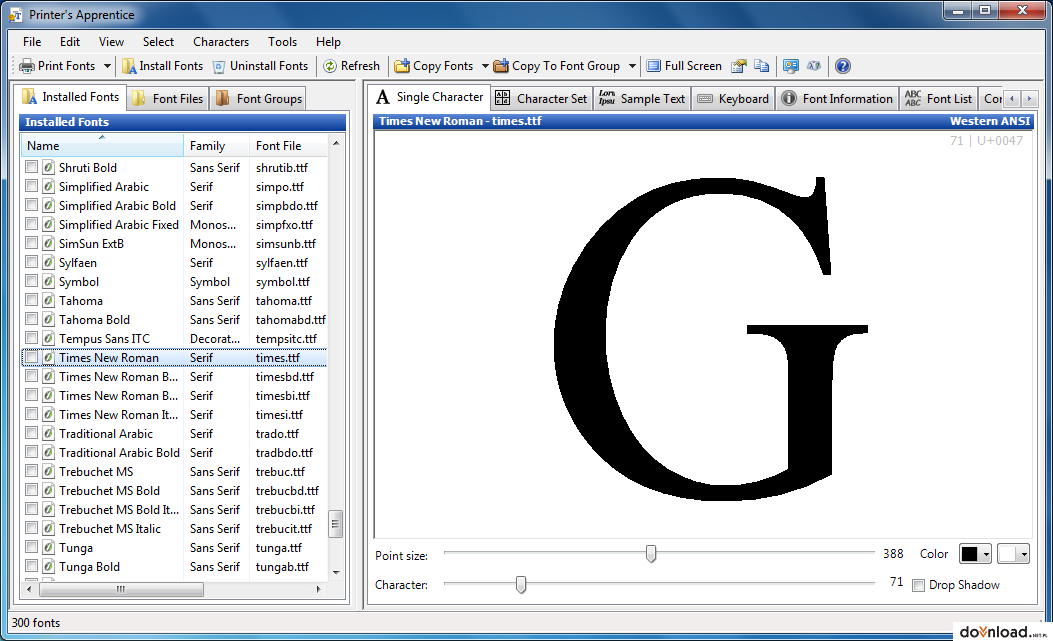This screenshot has width=1053, height=641.
Task: Open the Select menu
Action: click(158, 42)
